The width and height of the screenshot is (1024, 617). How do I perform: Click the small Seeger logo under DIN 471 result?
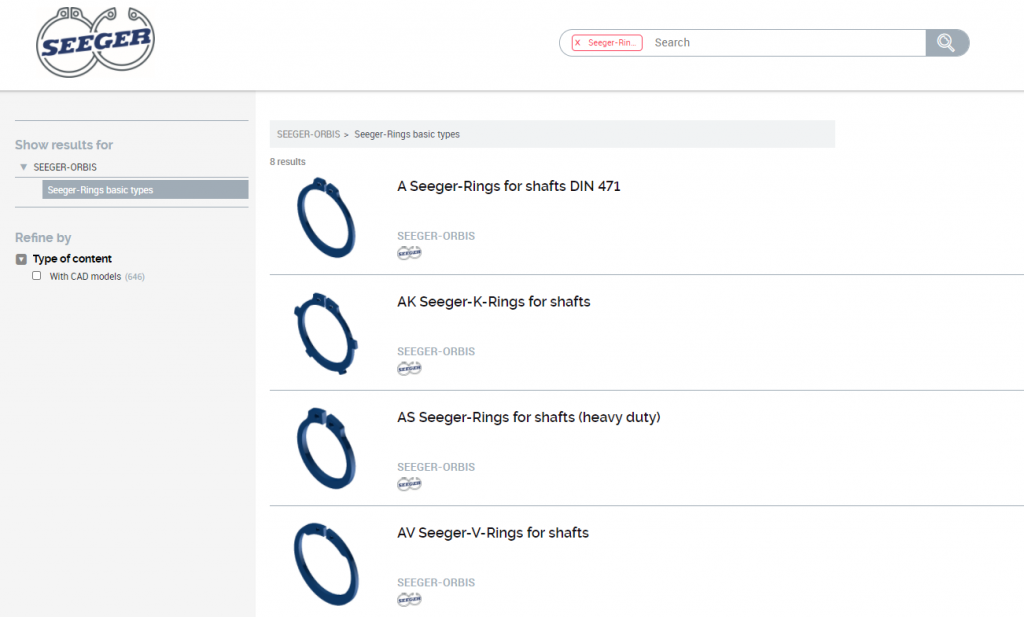[x=409, y=253]
